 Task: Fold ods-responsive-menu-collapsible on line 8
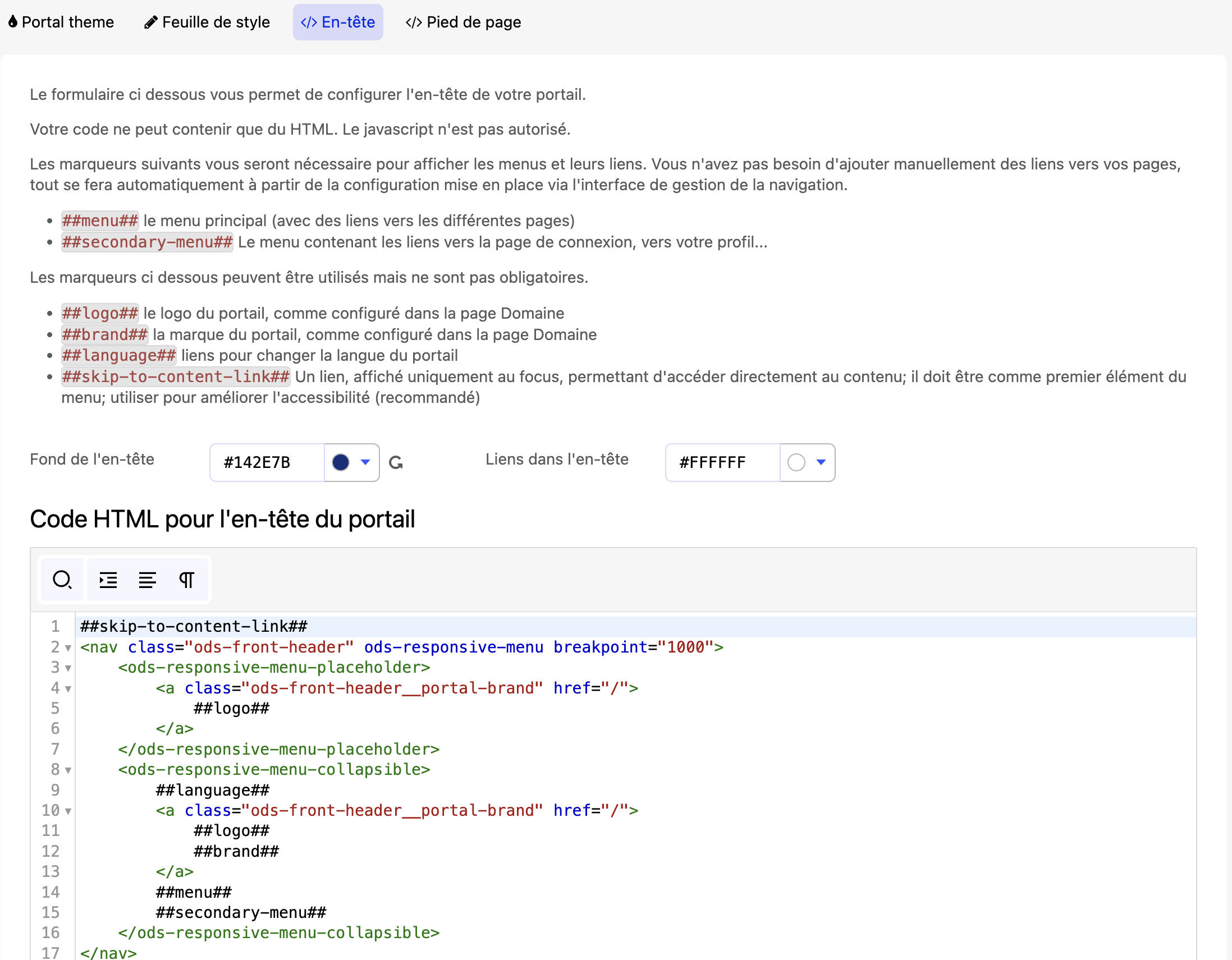[x=68, y=770]
